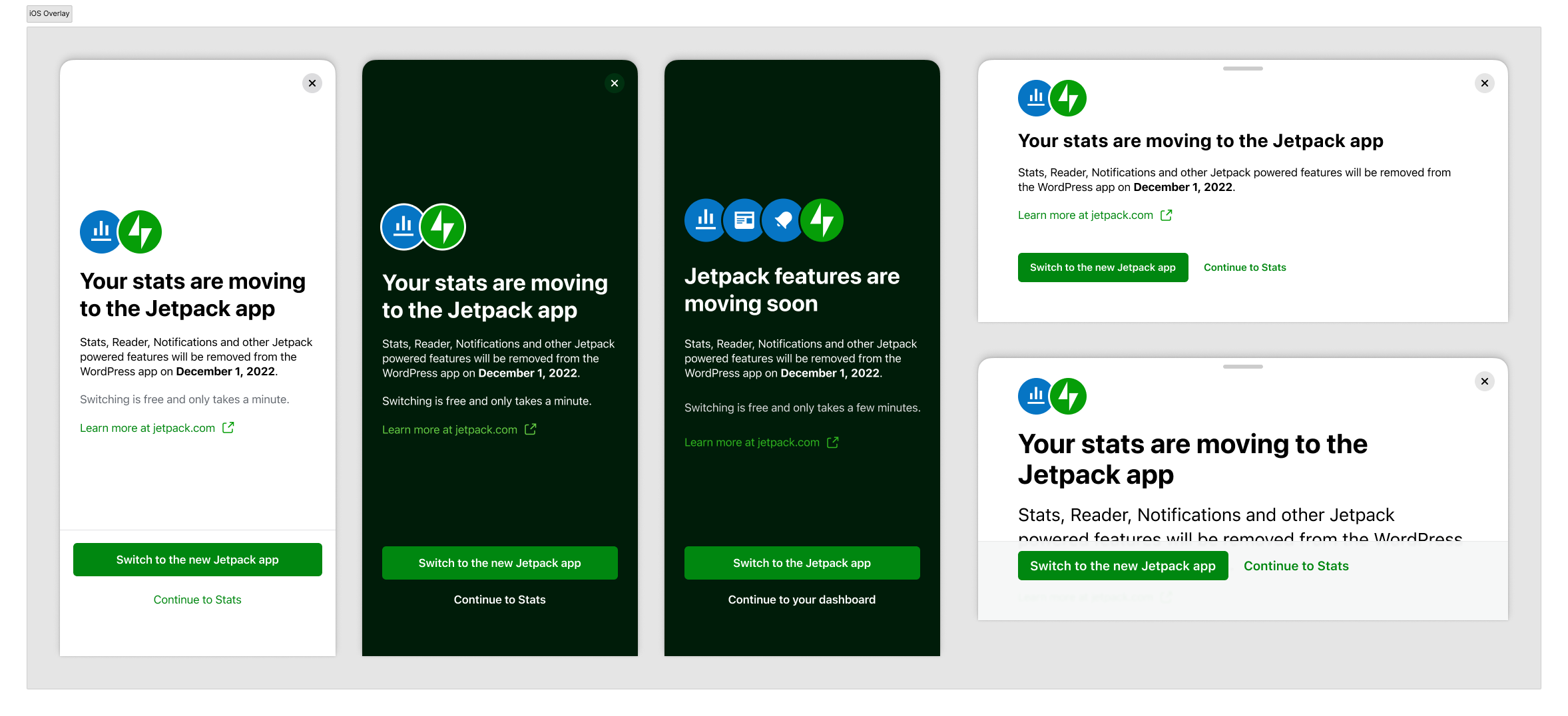Click the Jetpack bolt icon in the 'Jetpack features' card

click(822, 220)
